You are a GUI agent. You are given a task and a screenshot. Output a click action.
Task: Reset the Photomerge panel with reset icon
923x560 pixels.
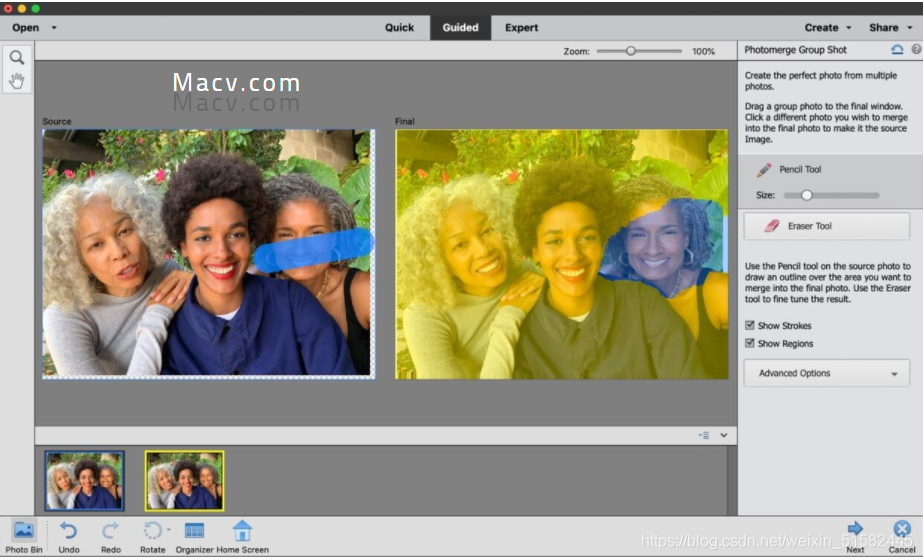click(897, 50)
